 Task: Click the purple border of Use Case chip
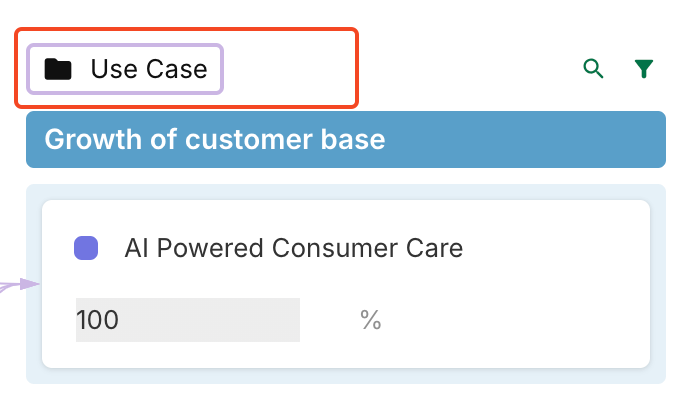(x=125, y=45)
